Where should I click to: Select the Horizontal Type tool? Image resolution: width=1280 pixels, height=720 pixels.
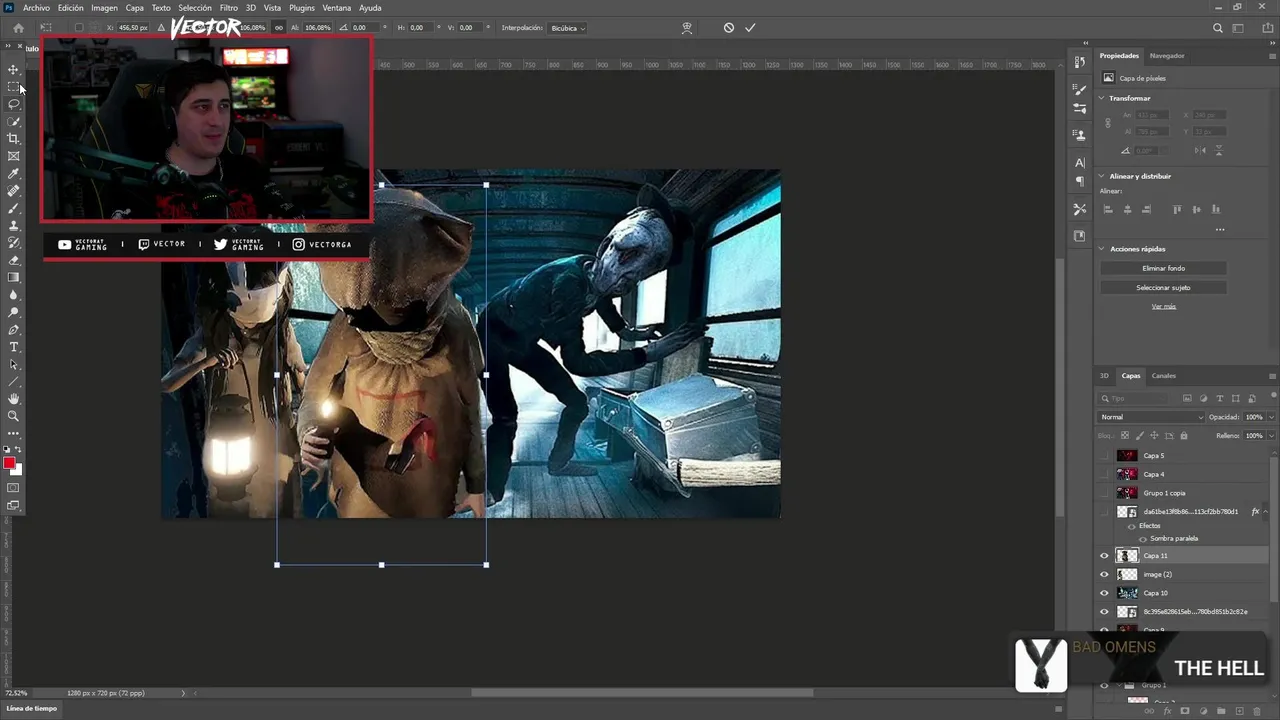point(14,347)
